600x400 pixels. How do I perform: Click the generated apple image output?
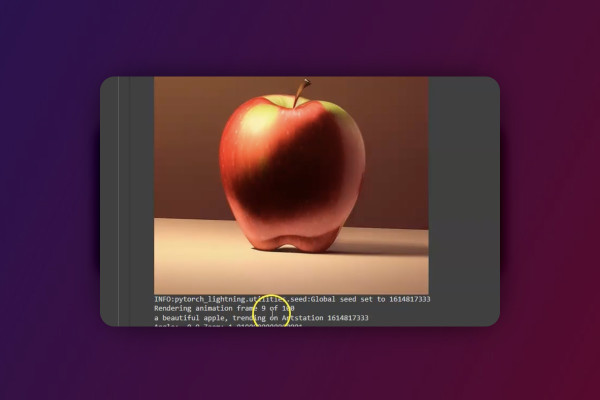click(x=291, y=185)
